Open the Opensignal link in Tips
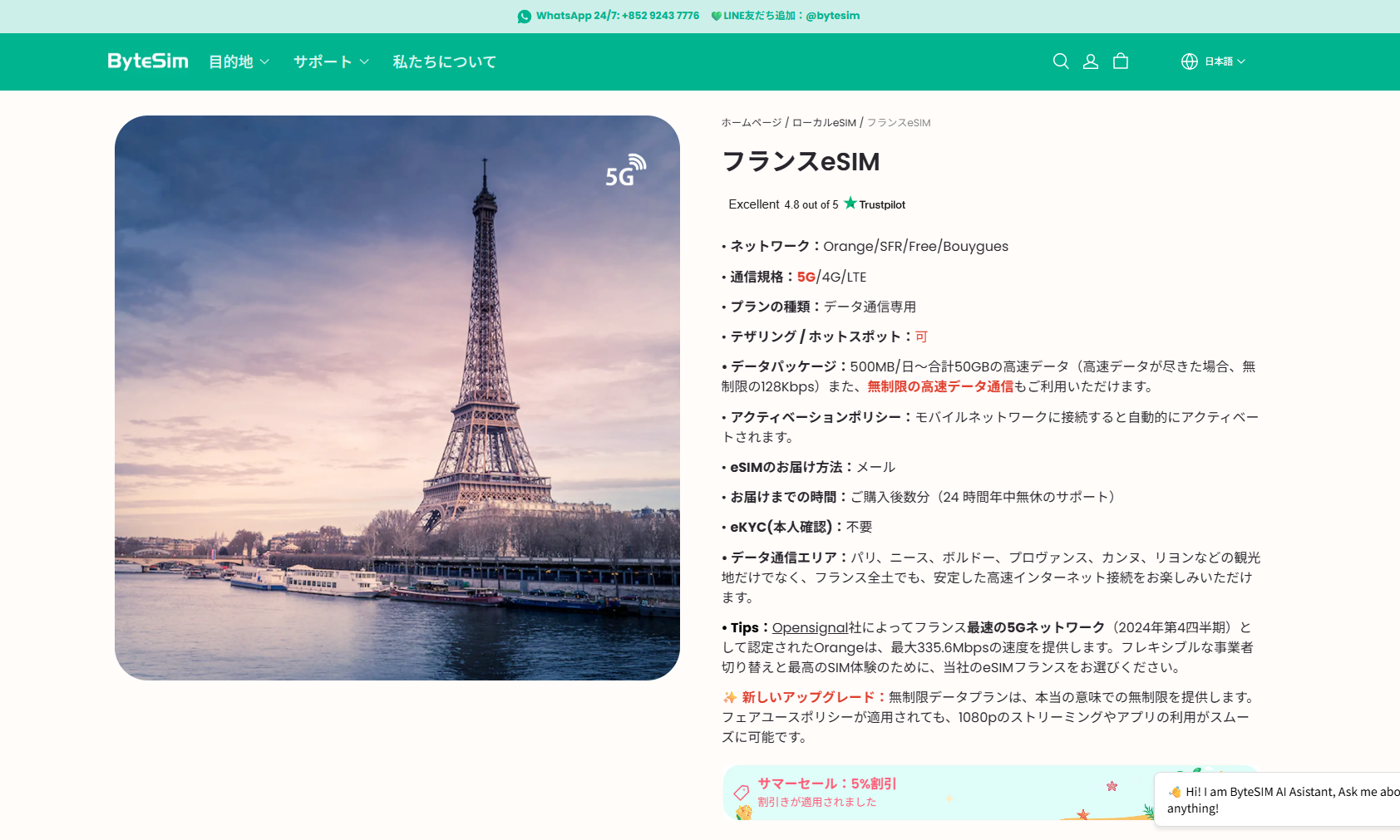1400x840 pixels. click(810, 628)
